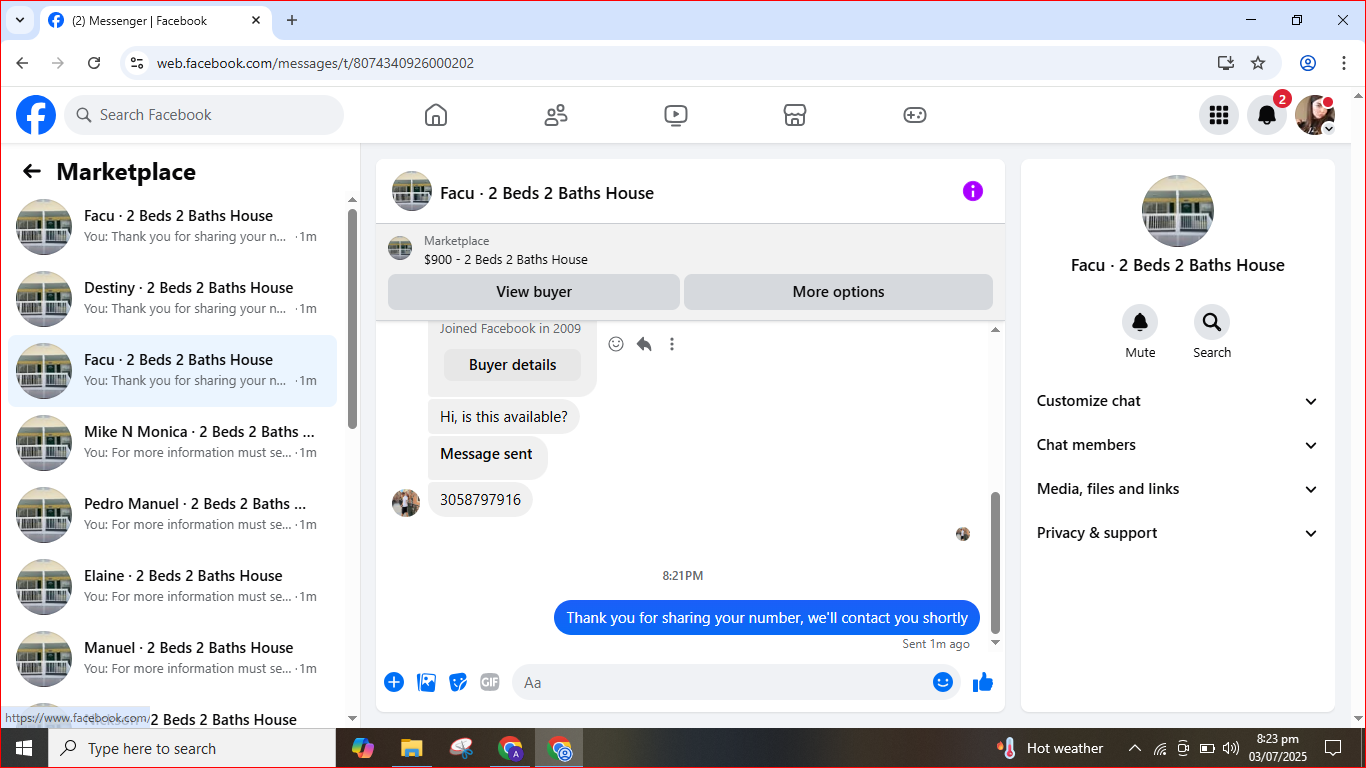Click the conversation list scrollbar
This screenshot has height=768, width=1366.
(352, 318)
